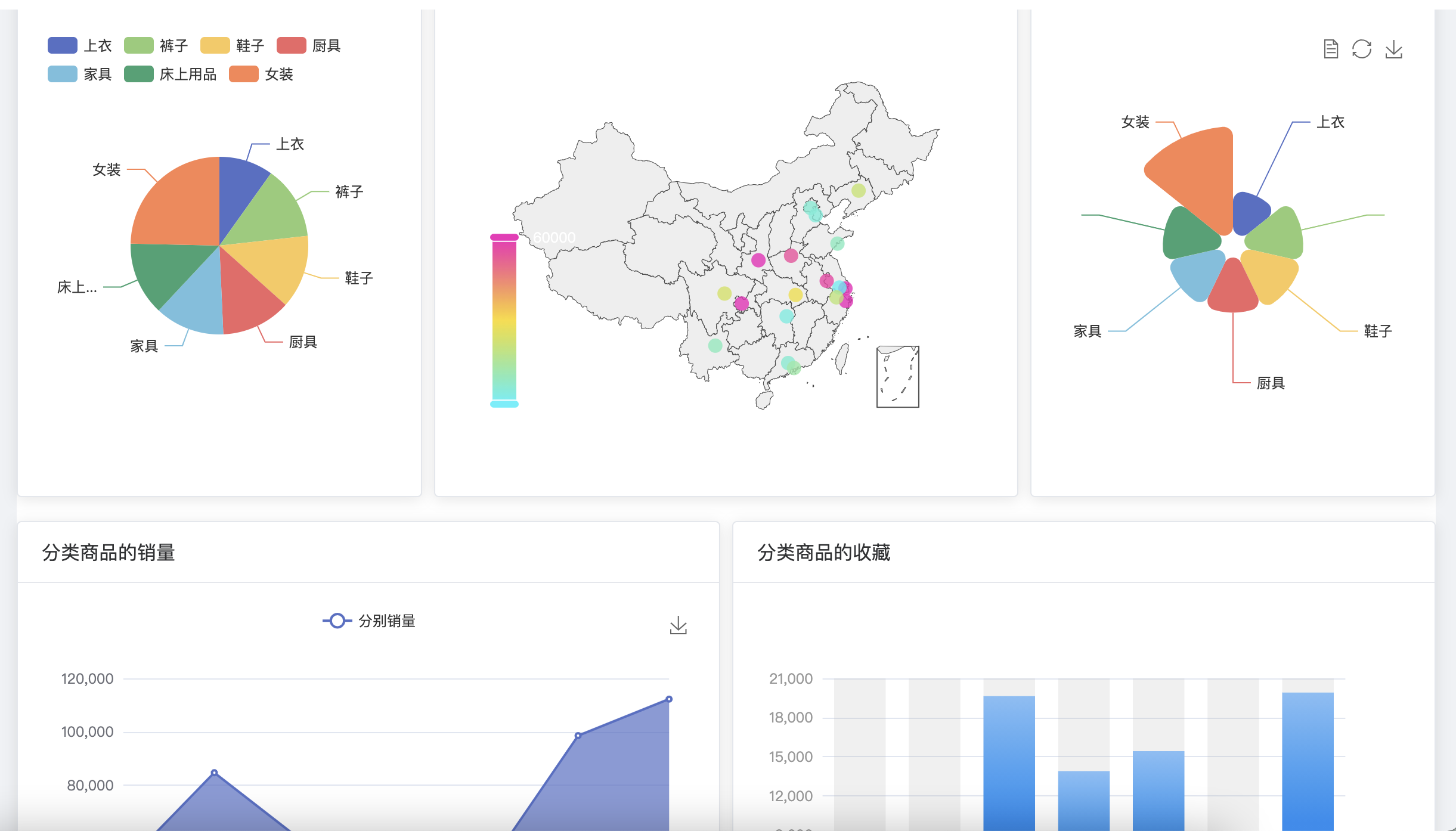Click the top pink handle of map color slider

click(504, 237)
